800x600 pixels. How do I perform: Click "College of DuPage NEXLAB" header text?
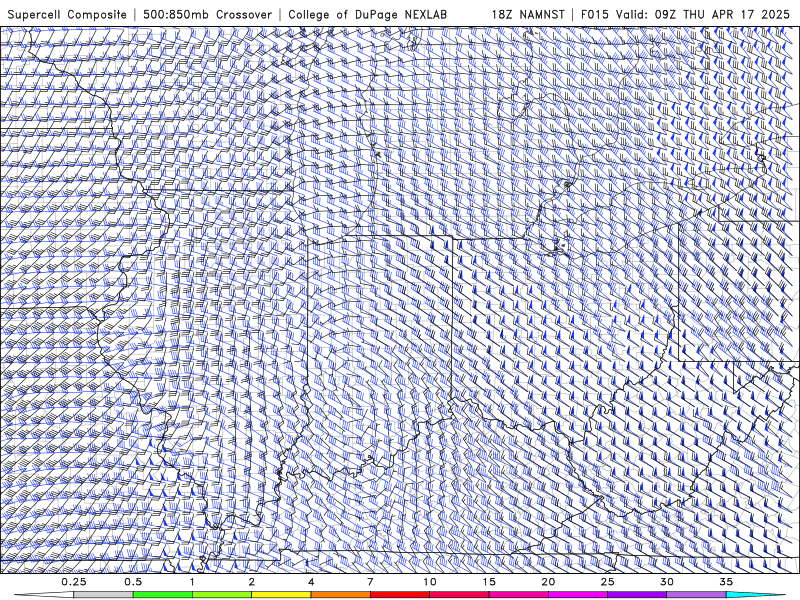pyautogui.click(x=367, y=14)
